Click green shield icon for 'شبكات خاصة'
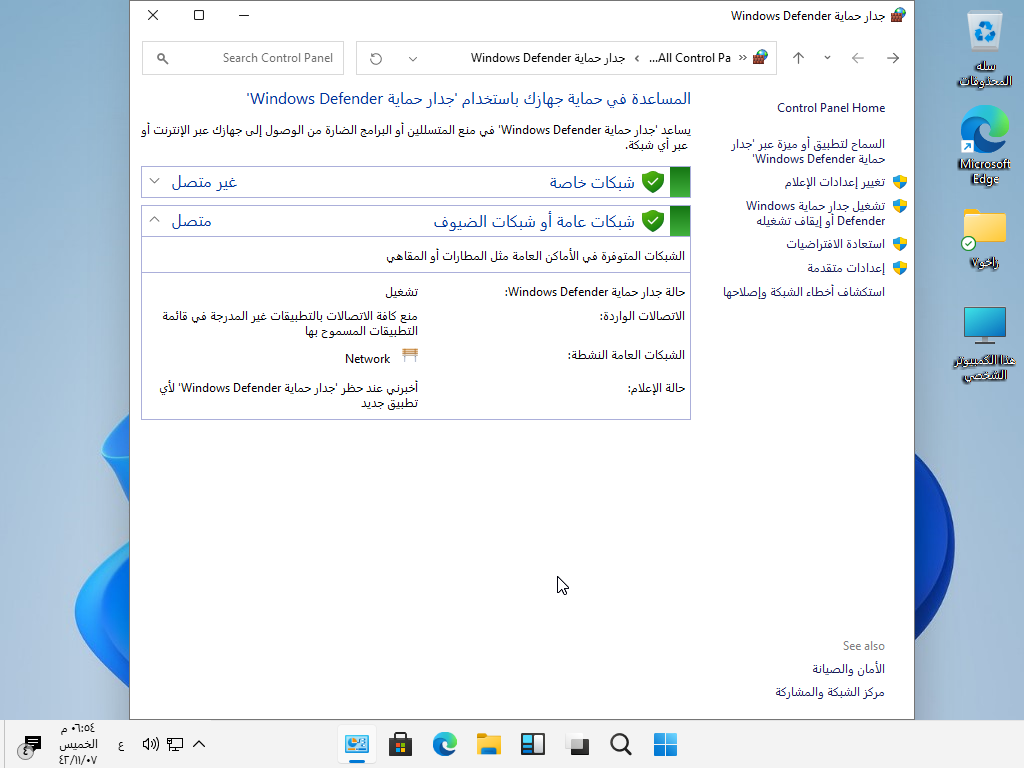The height and width of the screenshot is (768, 1024). click(x=652, y=182)
